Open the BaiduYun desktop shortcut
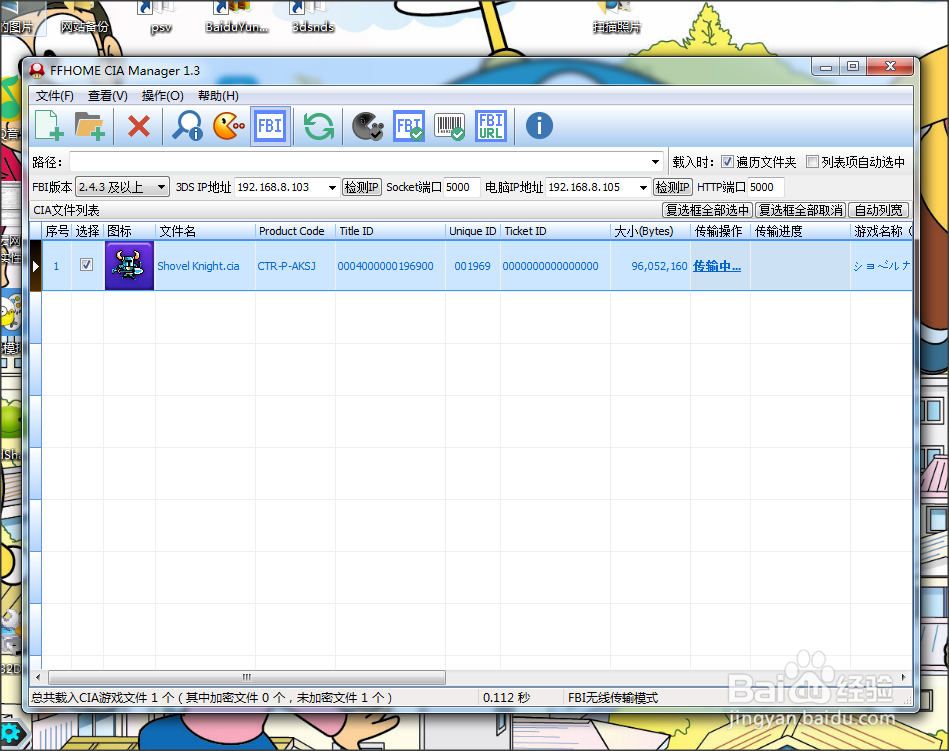949x751 pixels. coord(236,17)
